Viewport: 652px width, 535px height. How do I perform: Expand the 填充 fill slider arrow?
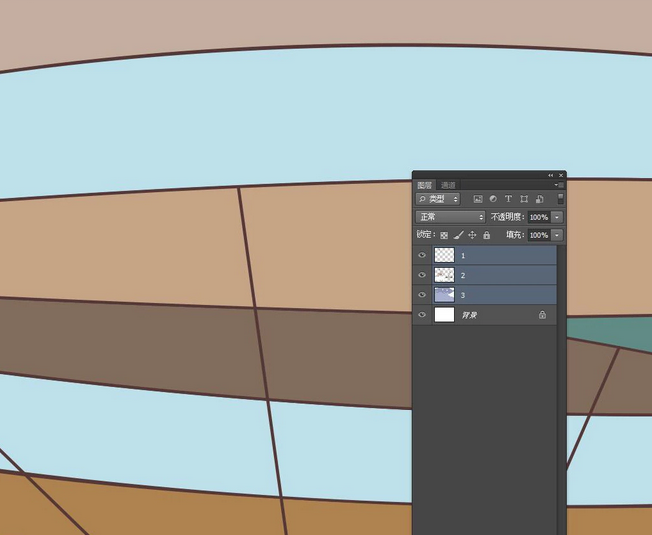[557, 235]
